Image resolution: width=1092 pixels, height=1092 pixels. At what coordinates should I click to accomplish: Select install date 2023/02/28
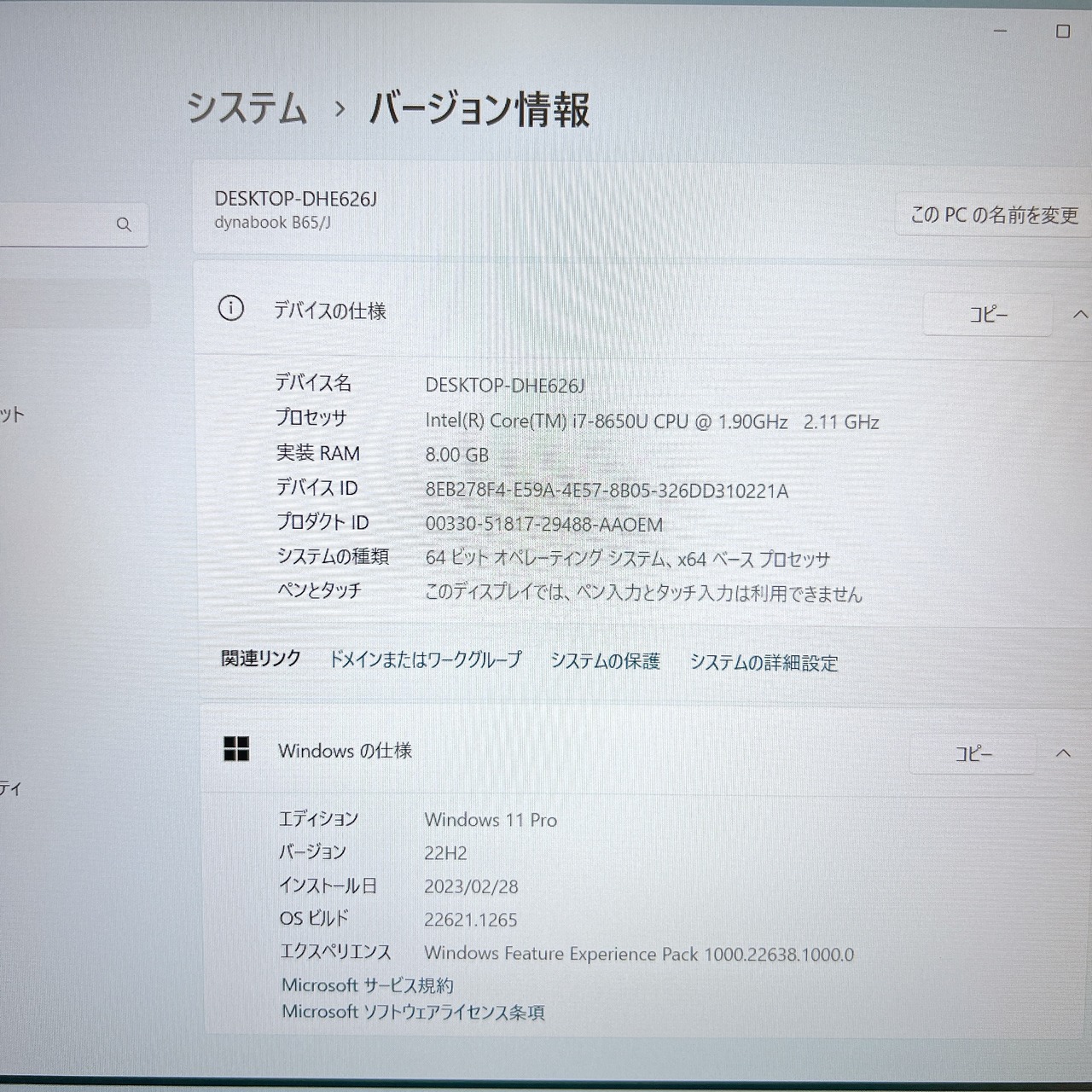click(471, 886)
